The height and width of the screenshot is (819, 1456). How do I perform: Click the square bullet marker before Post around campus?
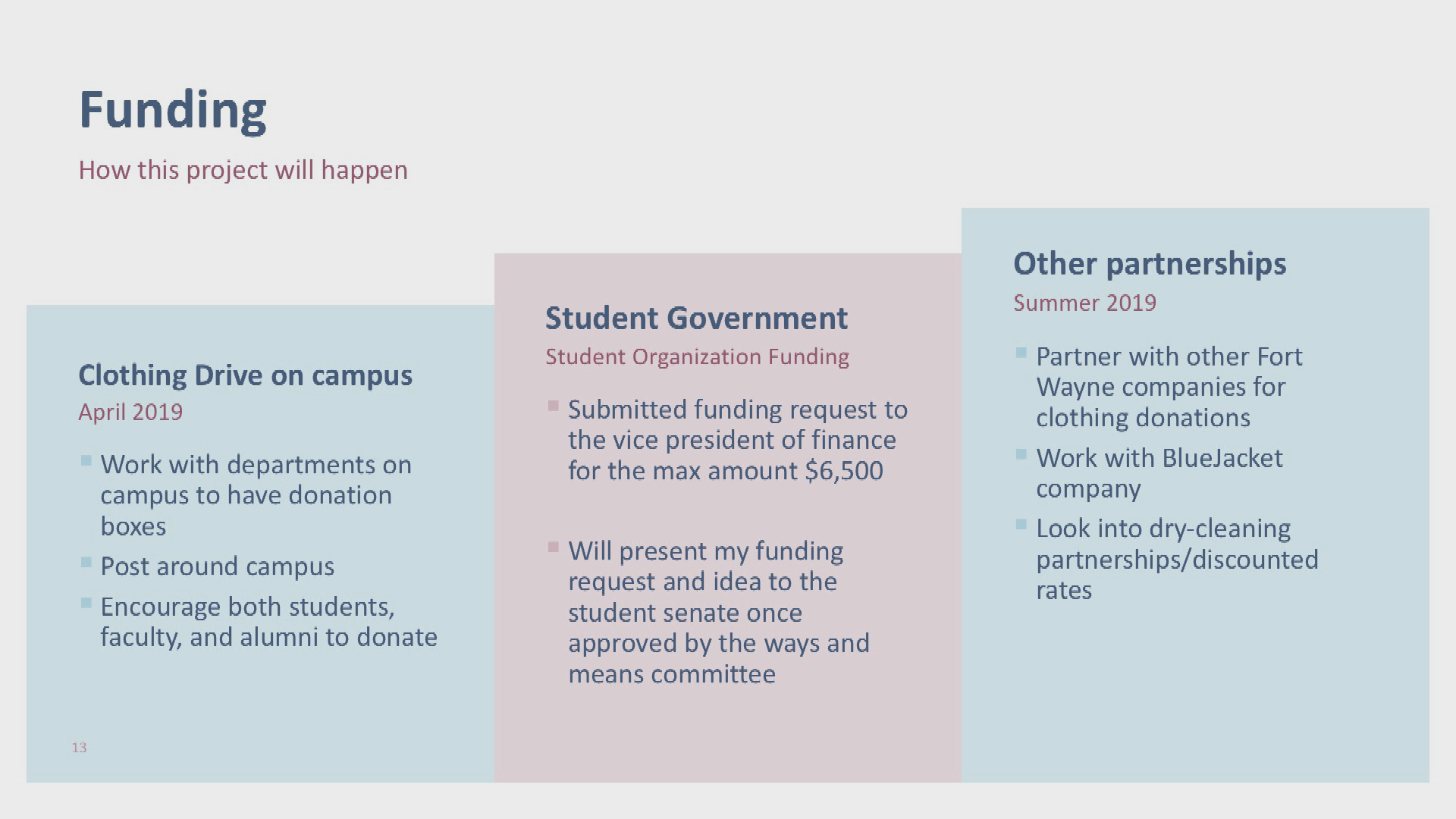(86, 562)
